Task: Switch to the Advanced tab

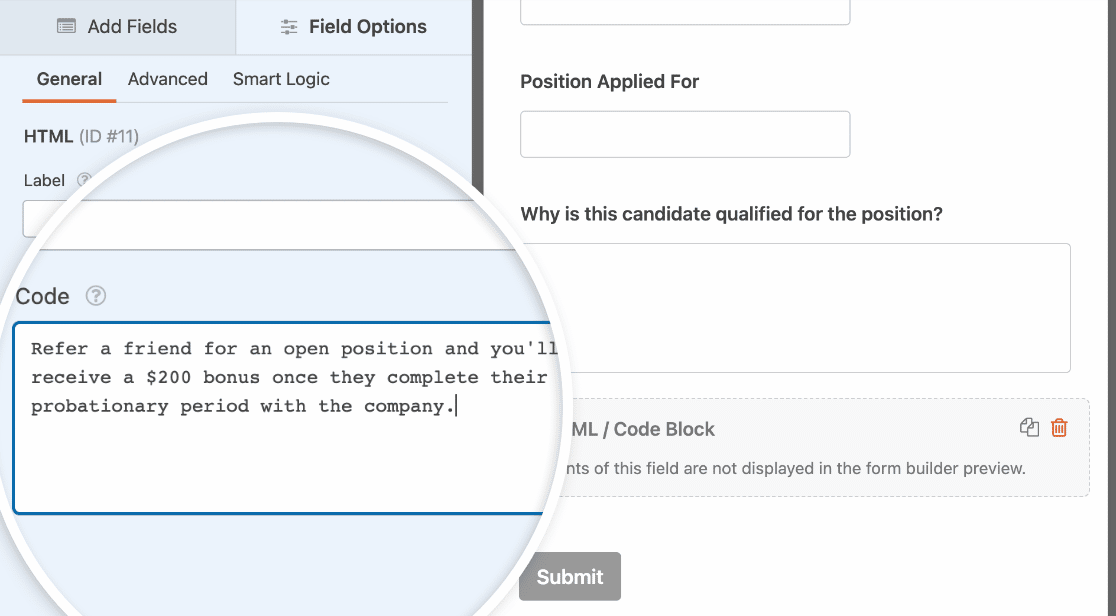Action: pos(167,79)
